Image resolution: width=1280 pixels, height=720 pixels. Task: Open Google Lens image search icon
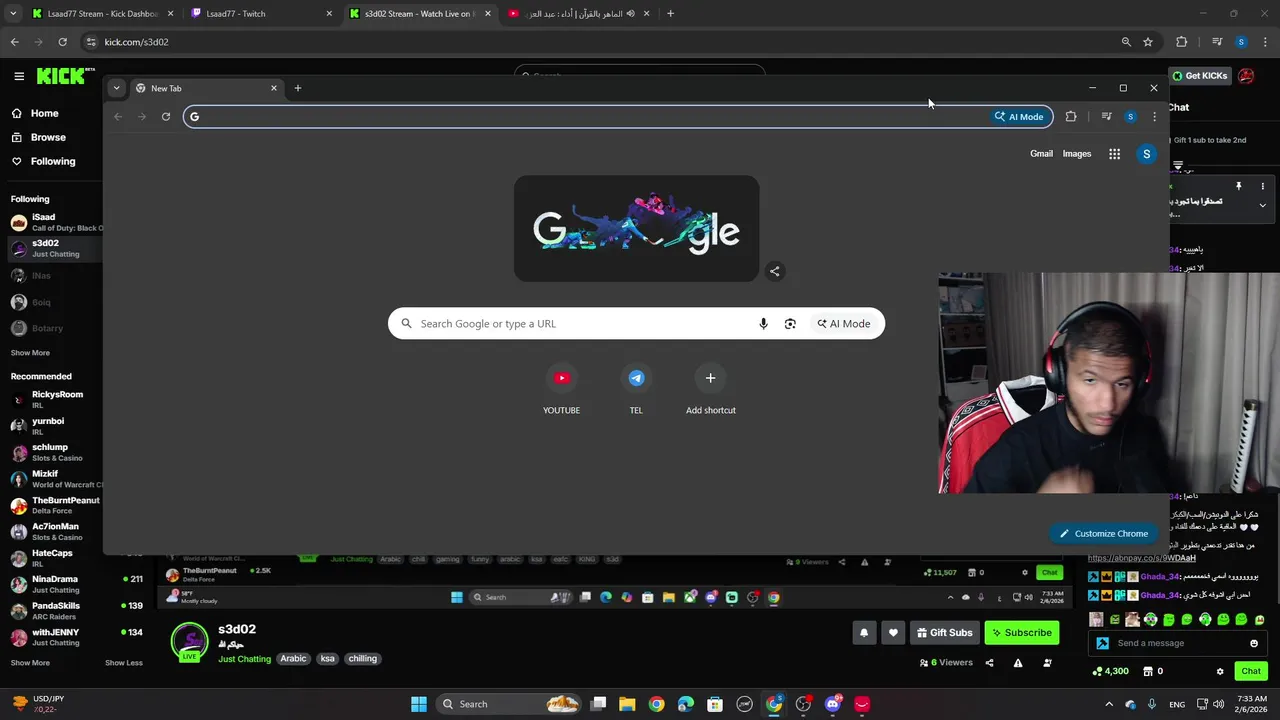[790, 323]
